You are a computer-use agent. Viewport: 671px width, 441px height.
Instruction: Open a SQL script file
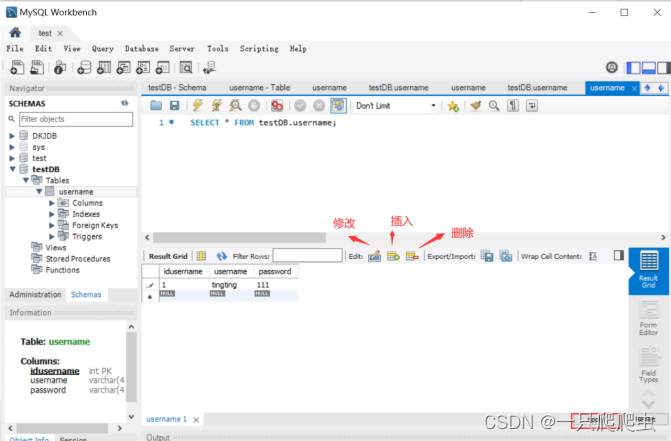(156, 106)
